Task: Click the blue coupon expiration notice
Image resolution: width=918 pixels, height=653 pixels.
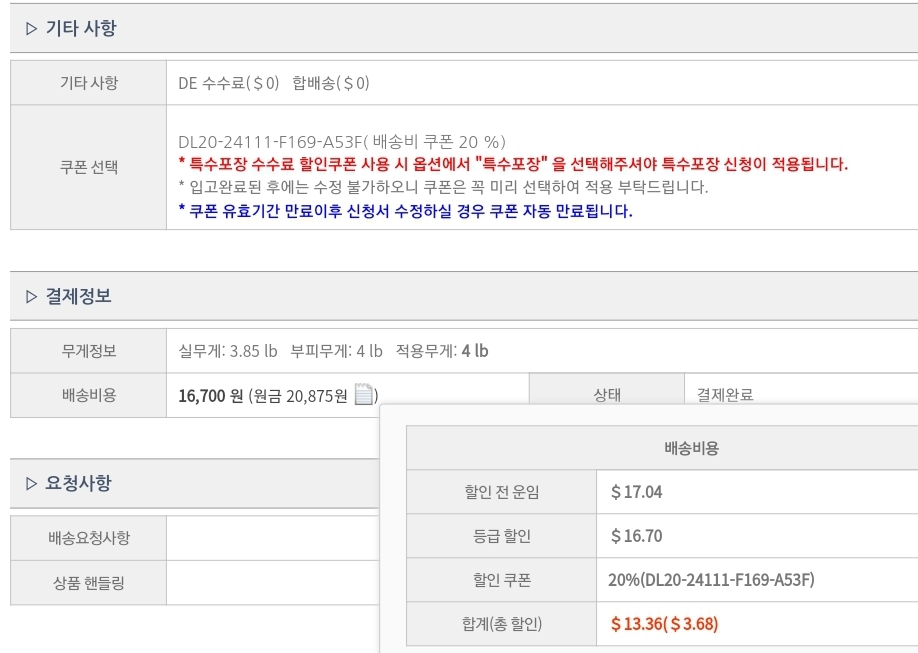Action: pos(405,211)
